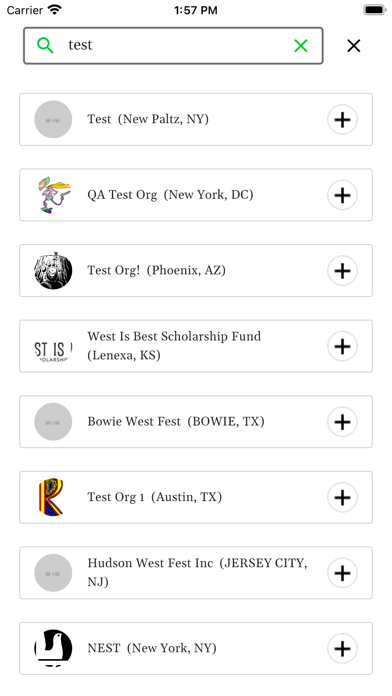Add QA Test Org with plus button
Image resolution: width=392 pixels, height=696 pixels.
(342, 195)
